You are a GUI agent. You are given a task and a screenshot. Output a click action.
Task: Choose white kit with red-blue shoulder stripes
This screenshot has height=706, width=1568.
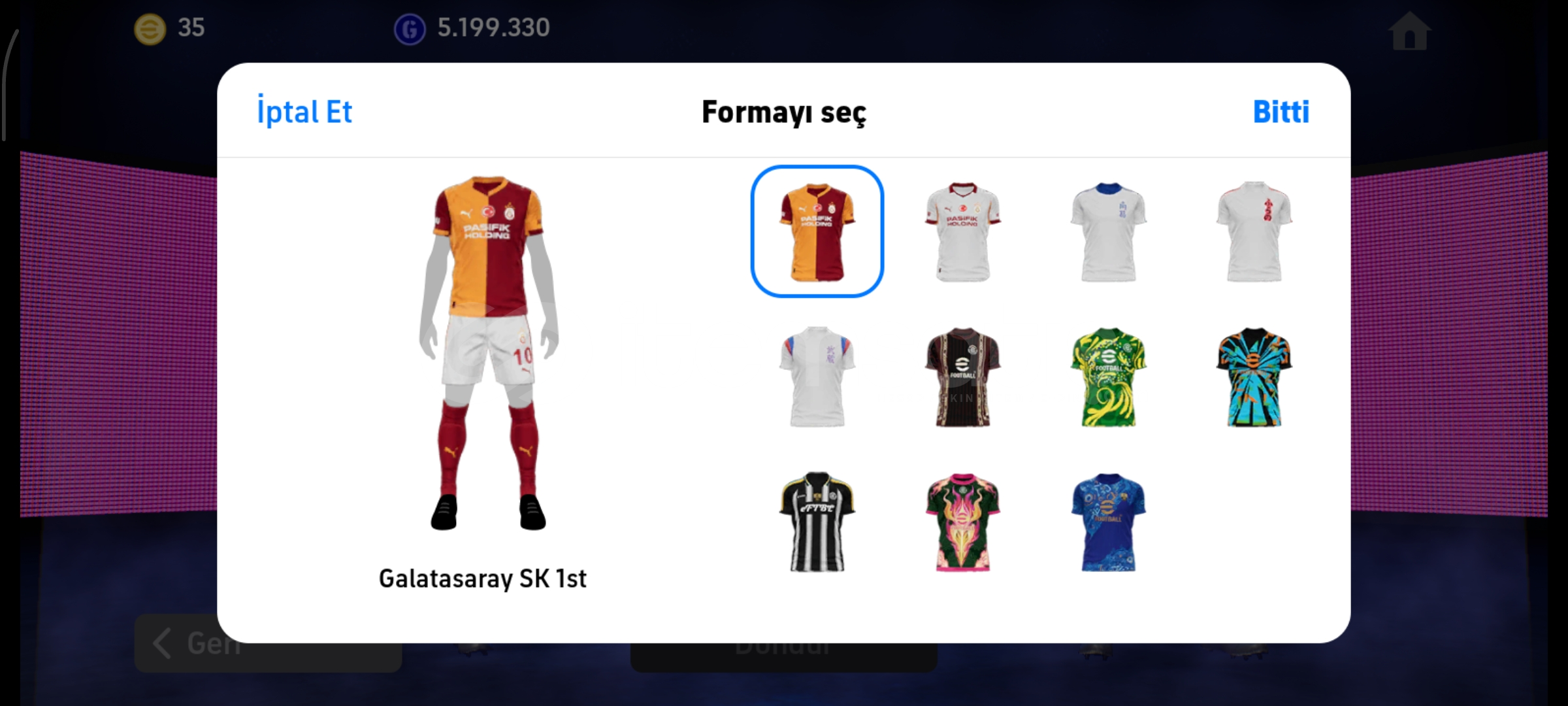pyautogui.click(x=817, y=377)
